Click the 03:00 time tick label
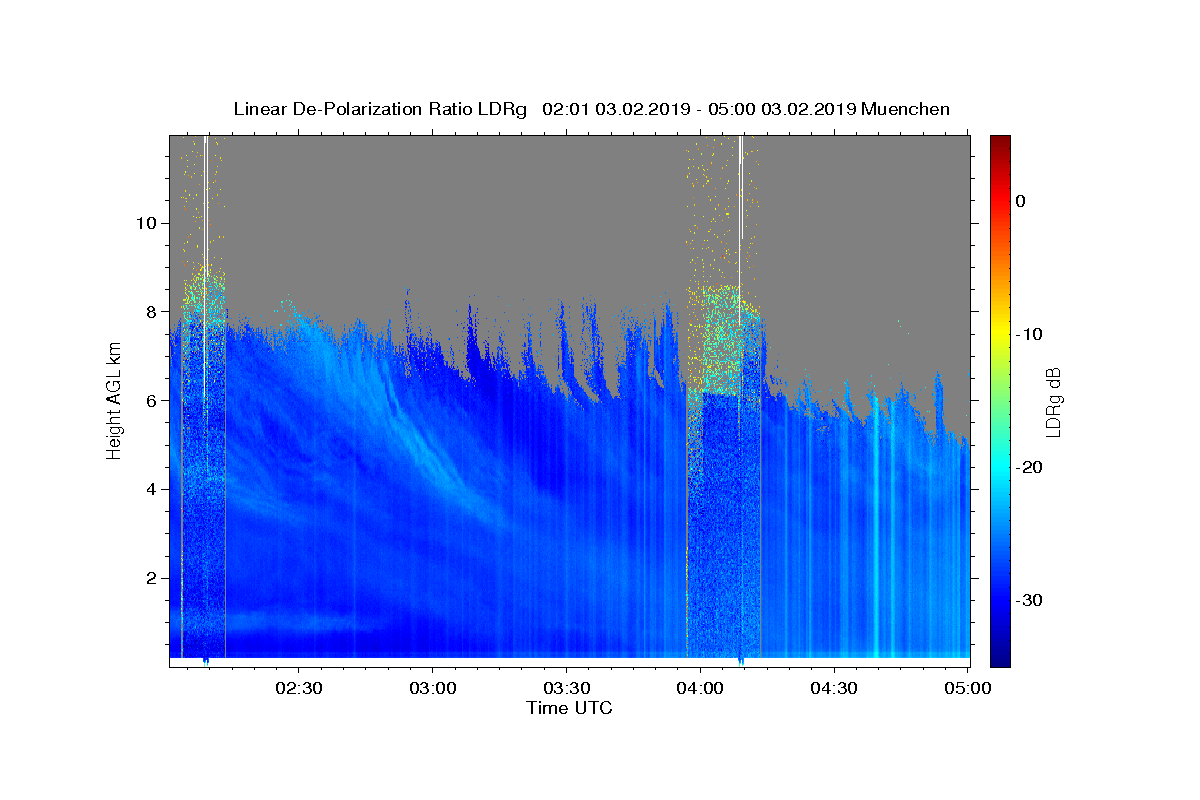Viewport: 1200px width, 800px height. (x=432, y=688)
